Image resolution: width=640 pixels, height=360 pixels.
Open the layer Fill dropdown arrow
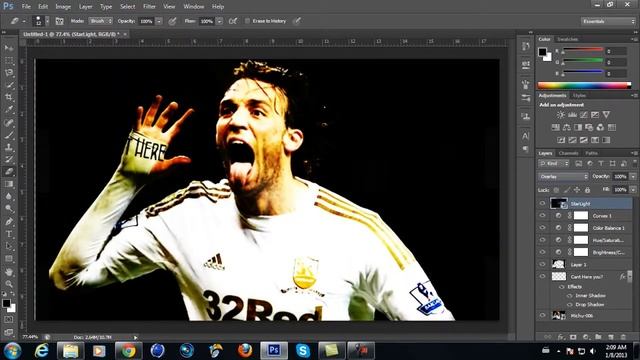633,189
